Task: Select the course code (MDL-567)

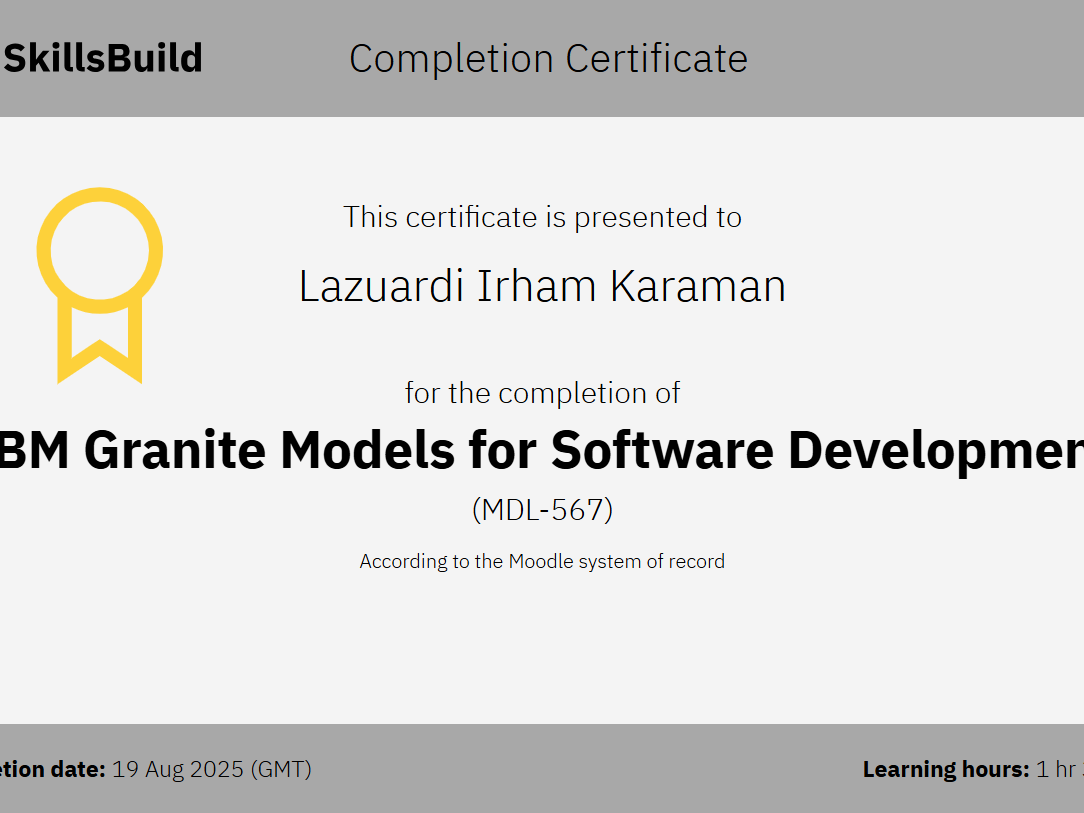Action: pos(543,509)
